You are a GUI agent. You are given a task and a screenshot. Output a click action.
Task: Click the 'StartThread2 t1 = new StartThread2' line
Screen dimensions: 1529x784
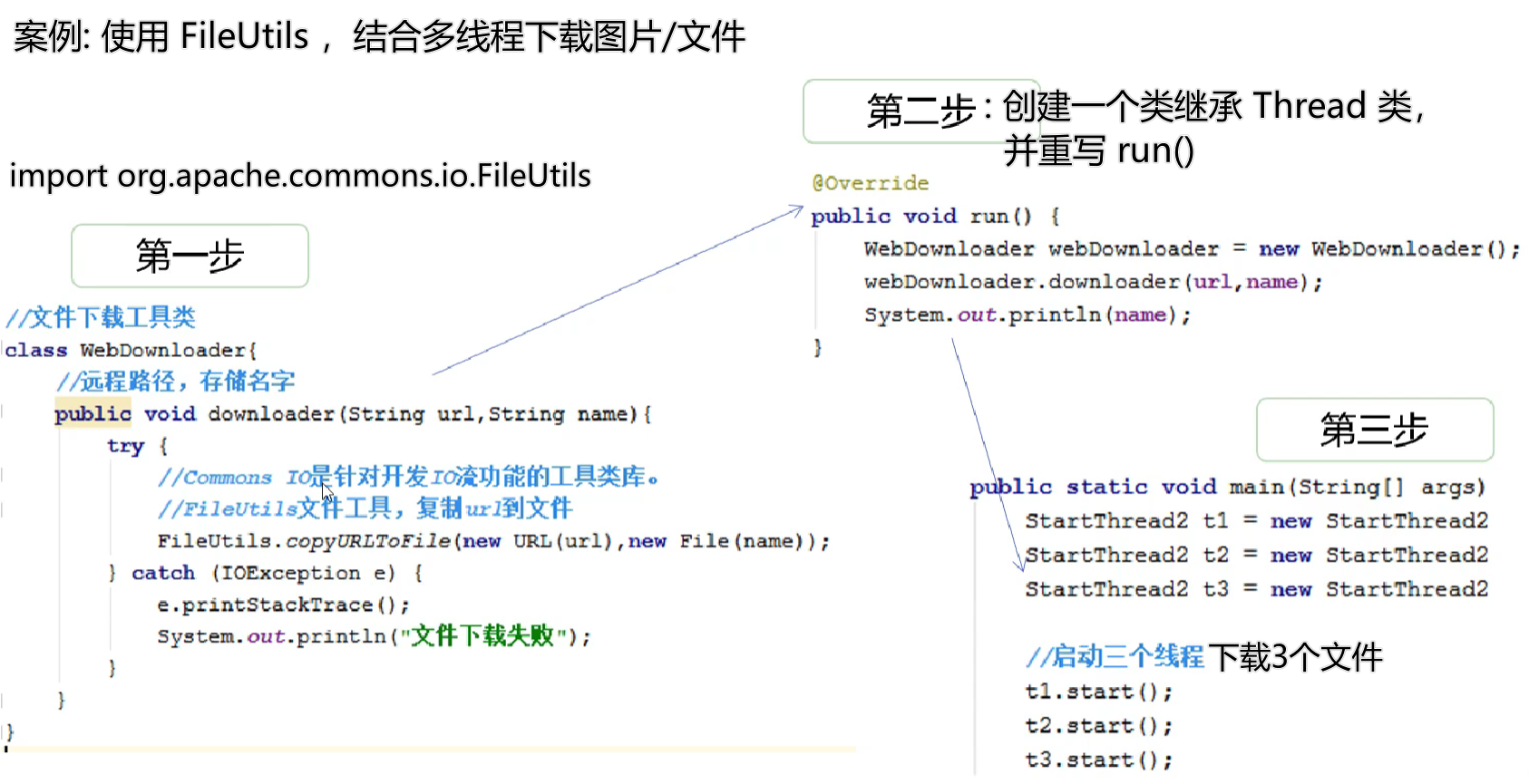click(1257, 521)
